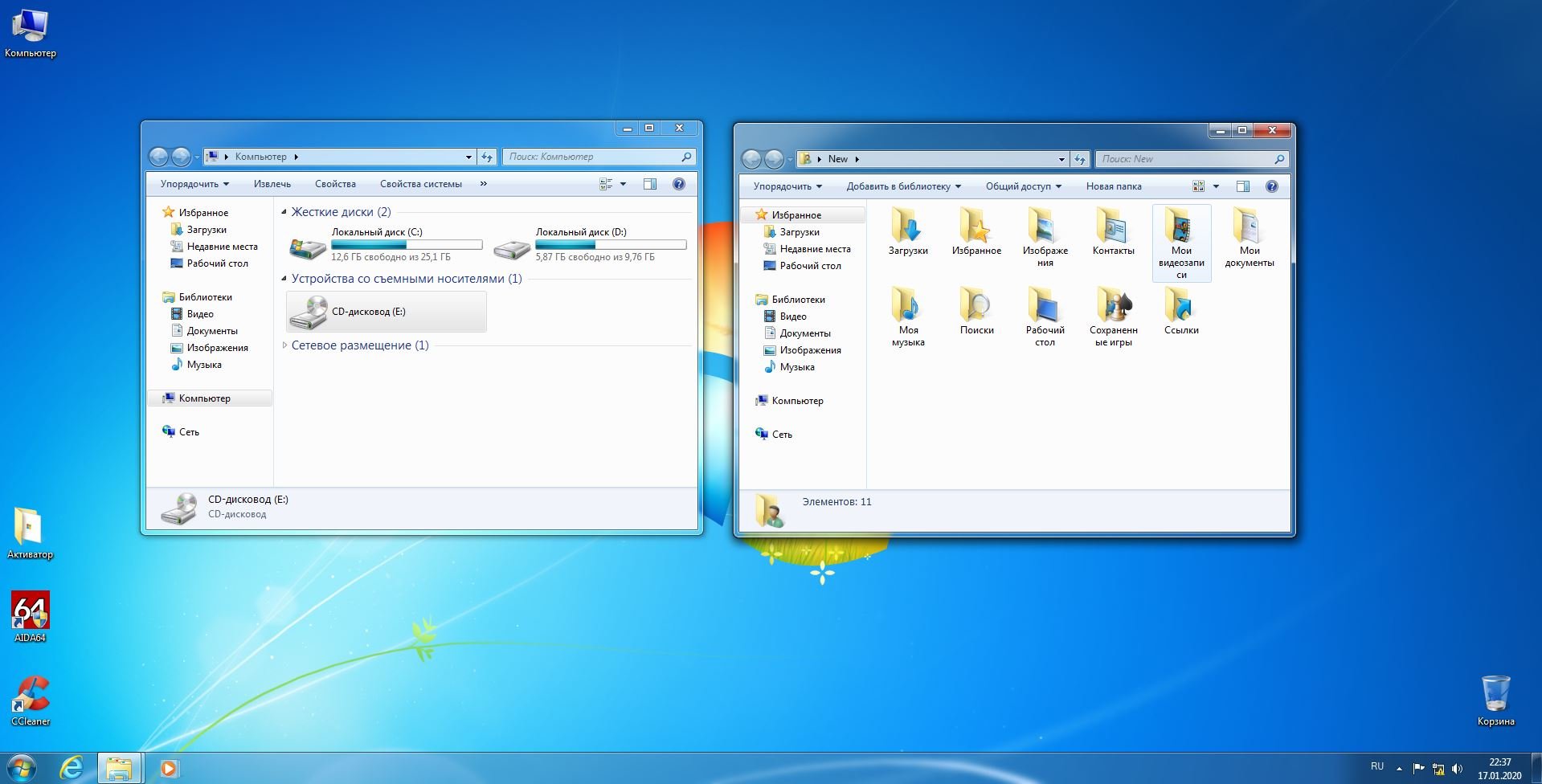This screenshot has width=1542, height=784.
Task: Select Музыка library in New window sidebar
Action: (797, 367)
